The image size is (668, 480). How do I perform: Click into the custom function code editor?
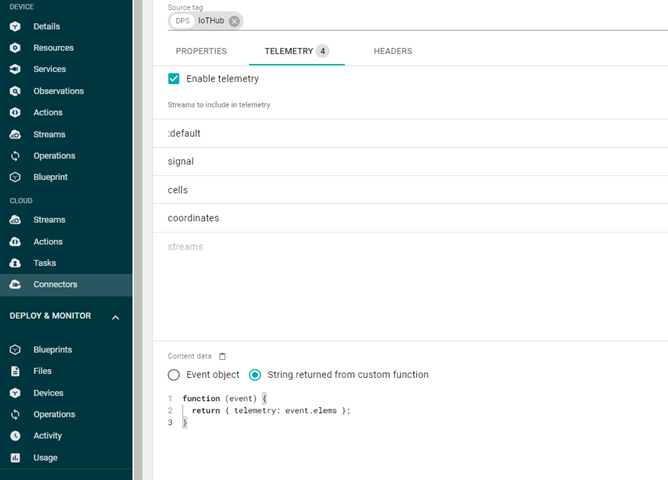pyautogui.click(x=418, y=411)
